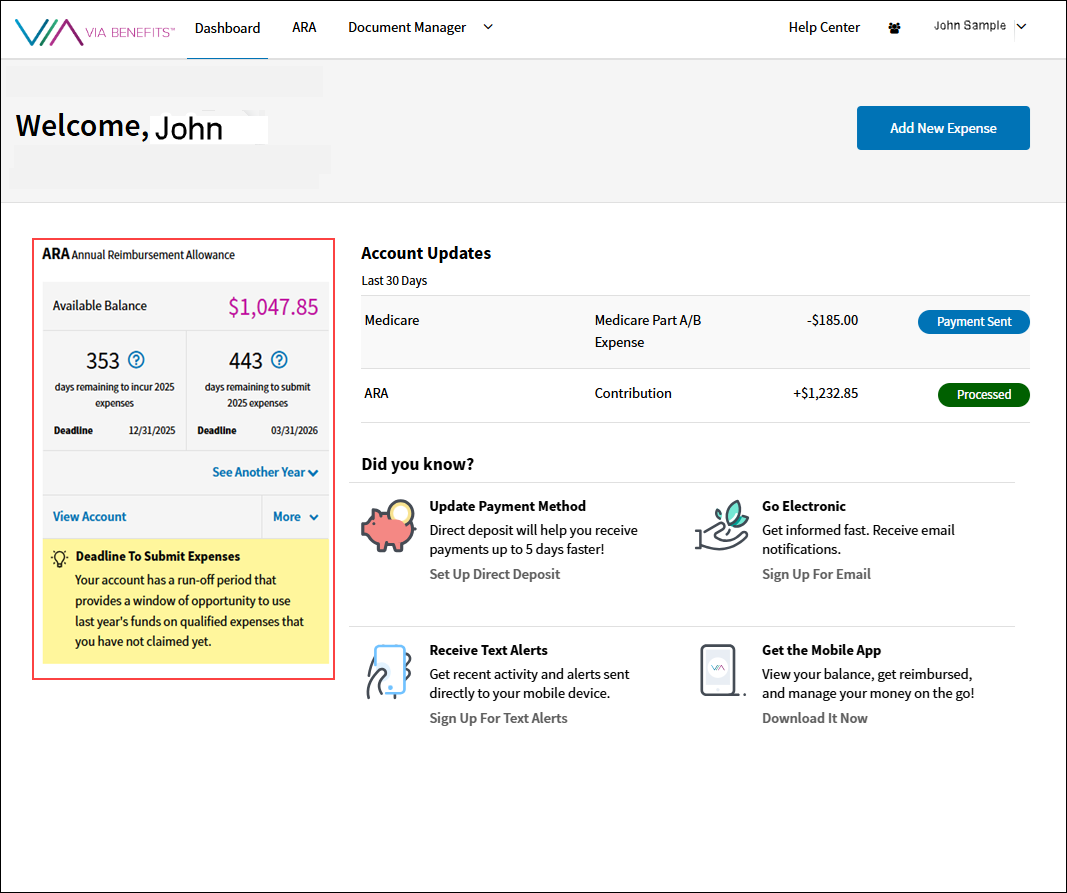Viewport: 1067px width, 893px height.
Task: Click the Add New Expense button
Action: (942, 128)
